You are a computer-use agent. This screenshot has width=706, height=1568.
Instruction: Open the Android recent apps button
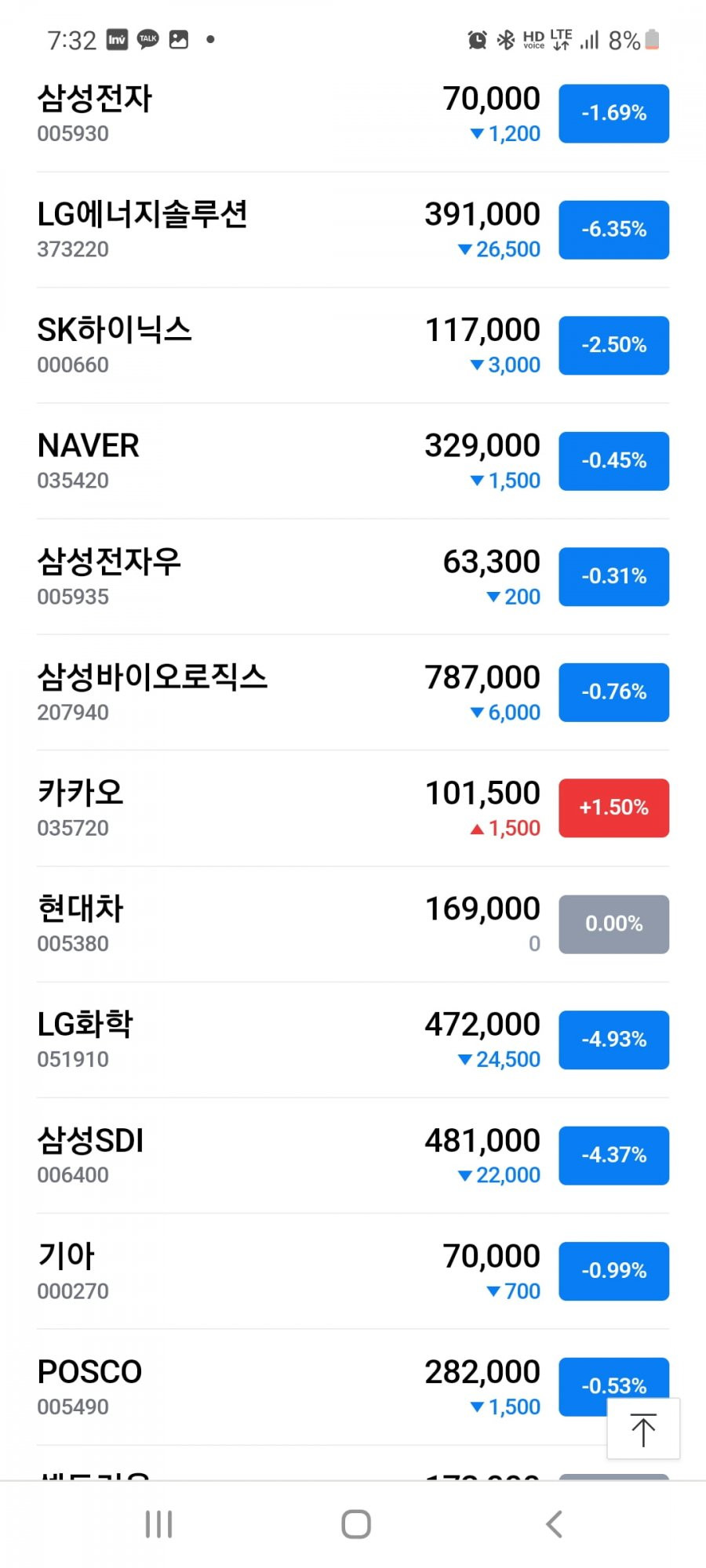158,1524
